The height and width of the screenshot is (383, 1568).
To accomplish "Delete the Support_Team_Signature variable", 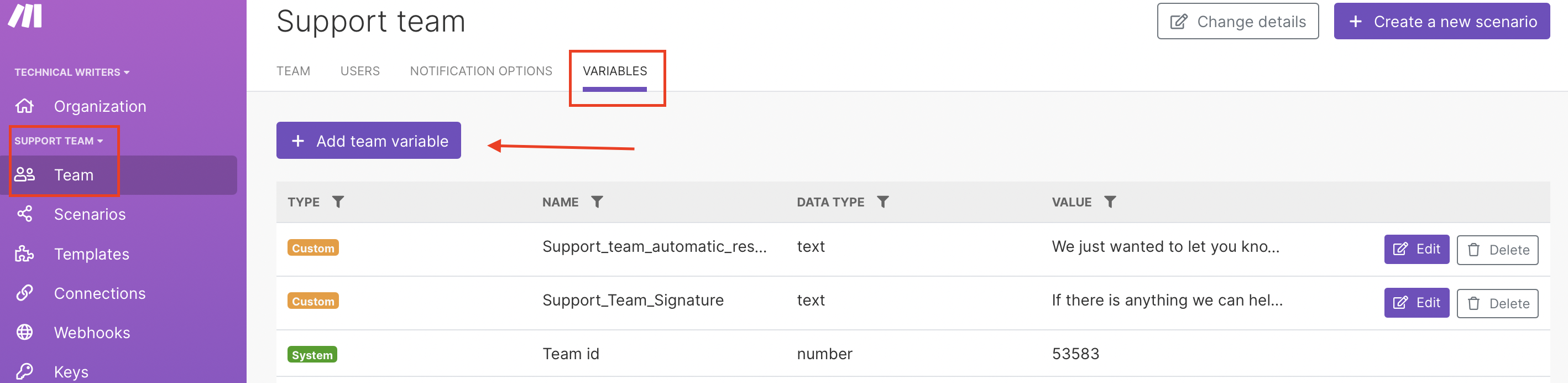I will pos(1497,303).
